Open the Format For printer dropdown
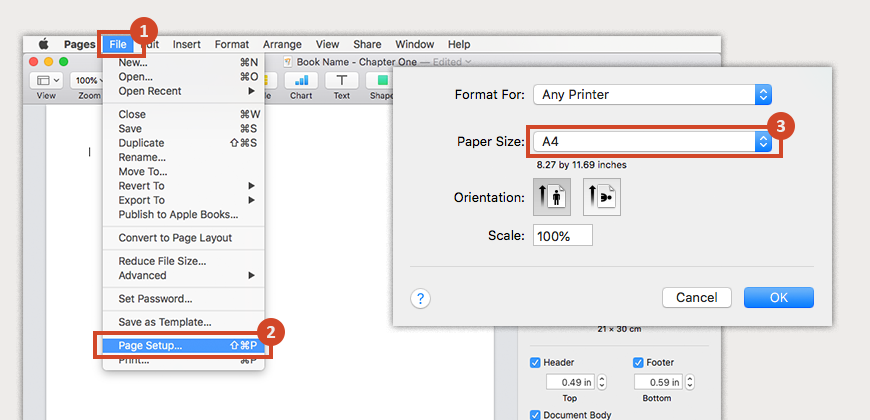Viewport: 870px width, 420px height. coord(652,95)
